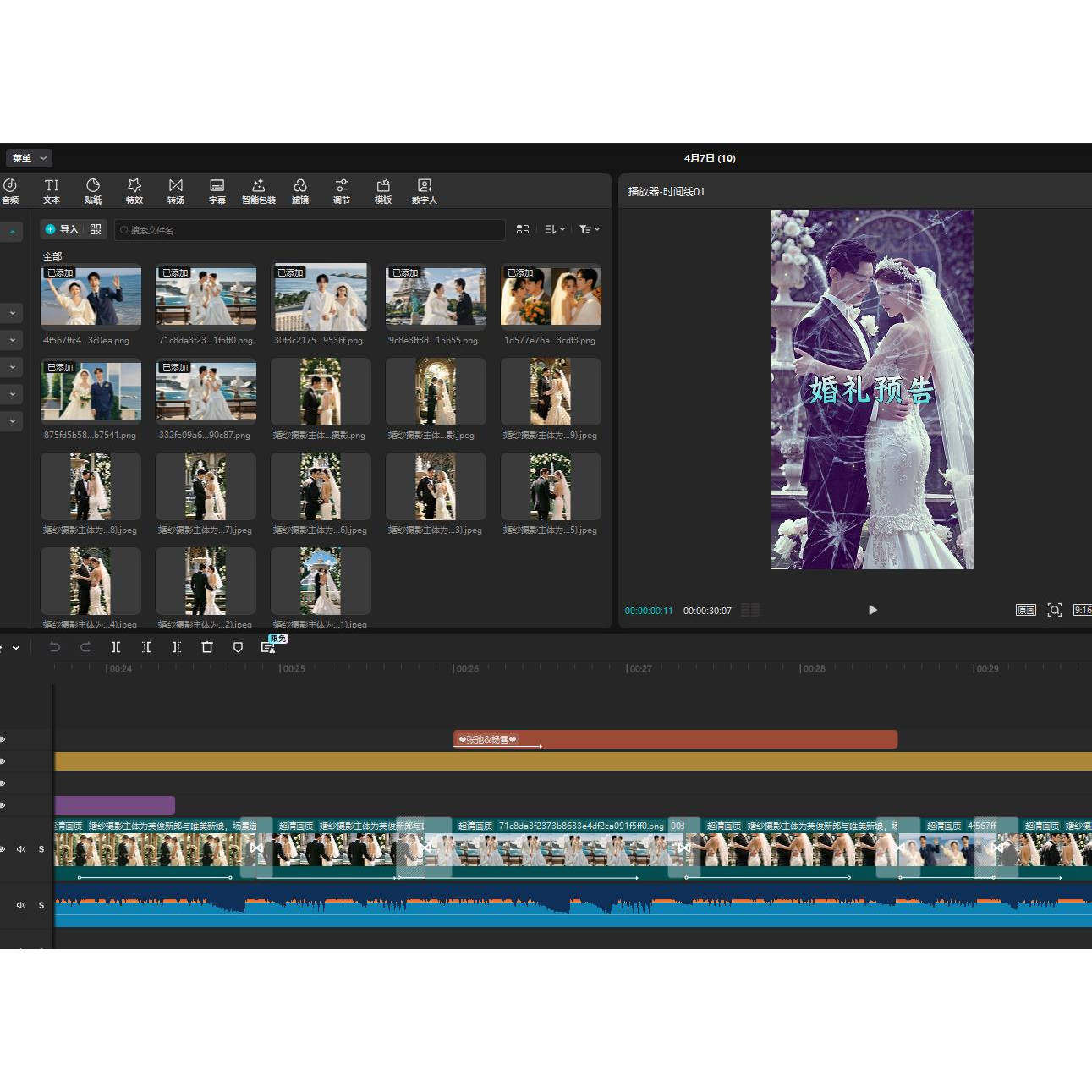The width and height of the screenshot is (1092, 1092).
Task: Open the 特效 effects tab
Action: point(134,191)
